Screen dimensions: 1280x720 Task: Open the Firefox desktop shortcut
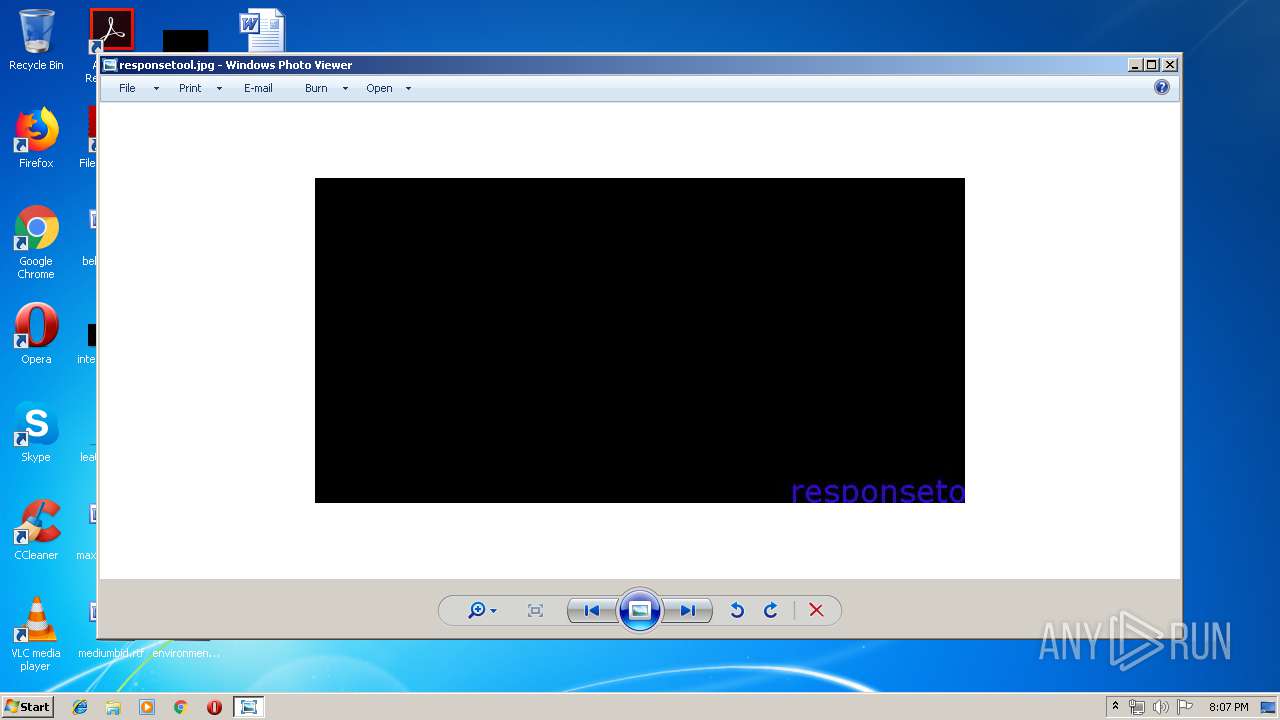point(36,138)
